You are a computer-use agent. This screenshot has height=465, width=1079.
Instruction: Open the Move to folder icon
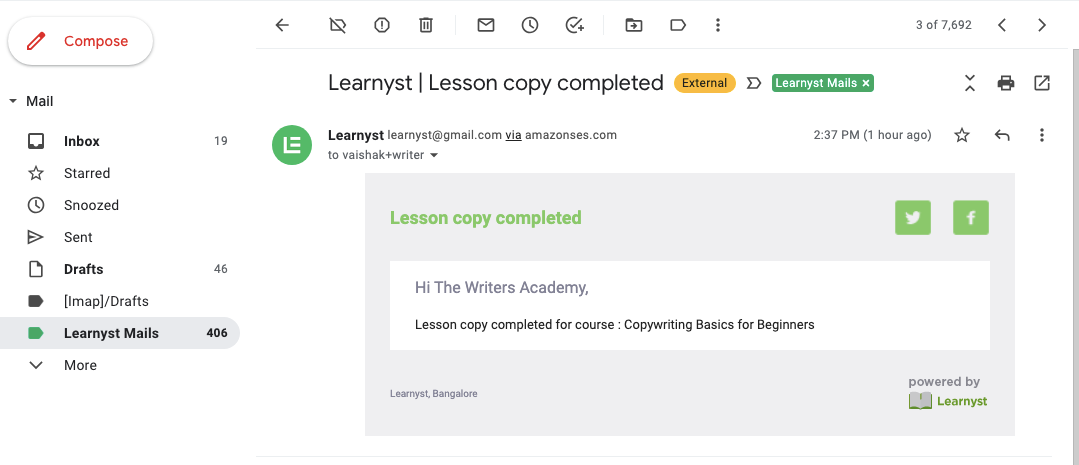coord(633,25)
